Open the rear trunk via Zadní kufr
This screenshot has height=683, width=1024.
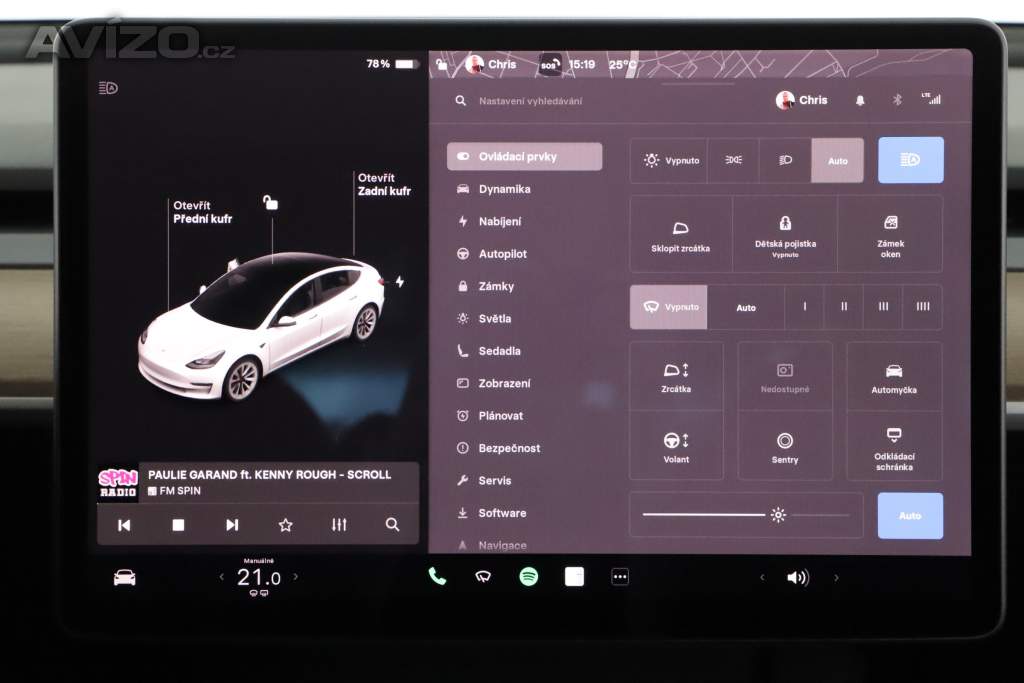(384, 184)
